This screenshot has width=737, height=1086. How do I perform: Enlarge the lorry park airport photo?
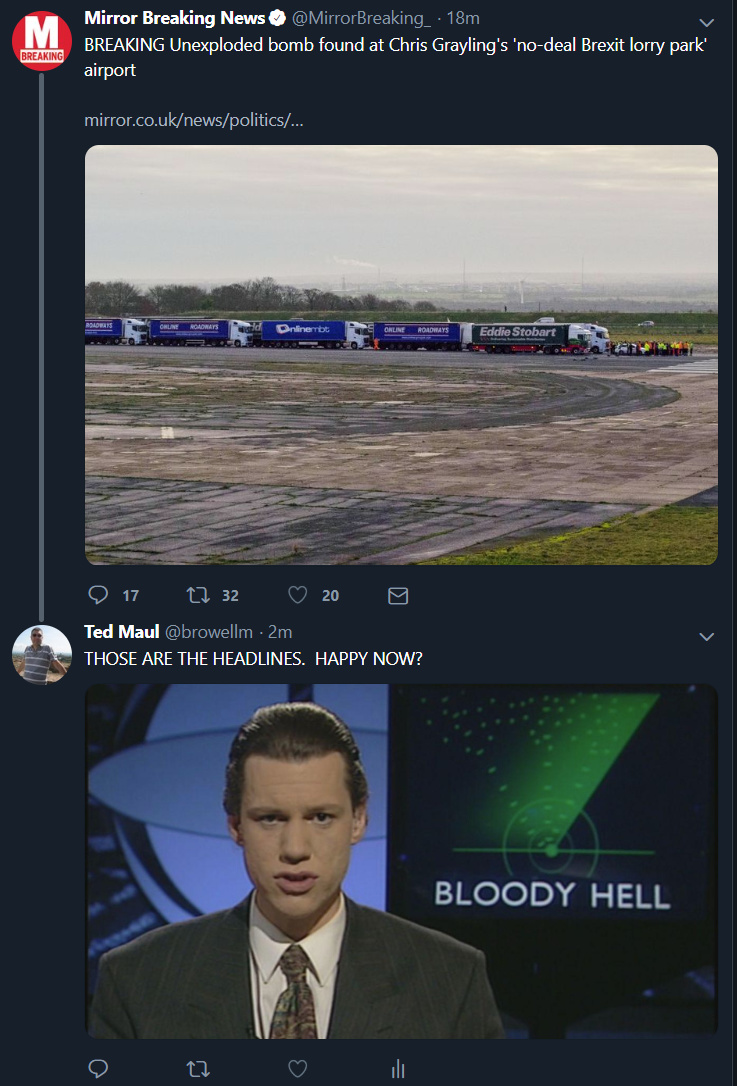pos(401,355)
